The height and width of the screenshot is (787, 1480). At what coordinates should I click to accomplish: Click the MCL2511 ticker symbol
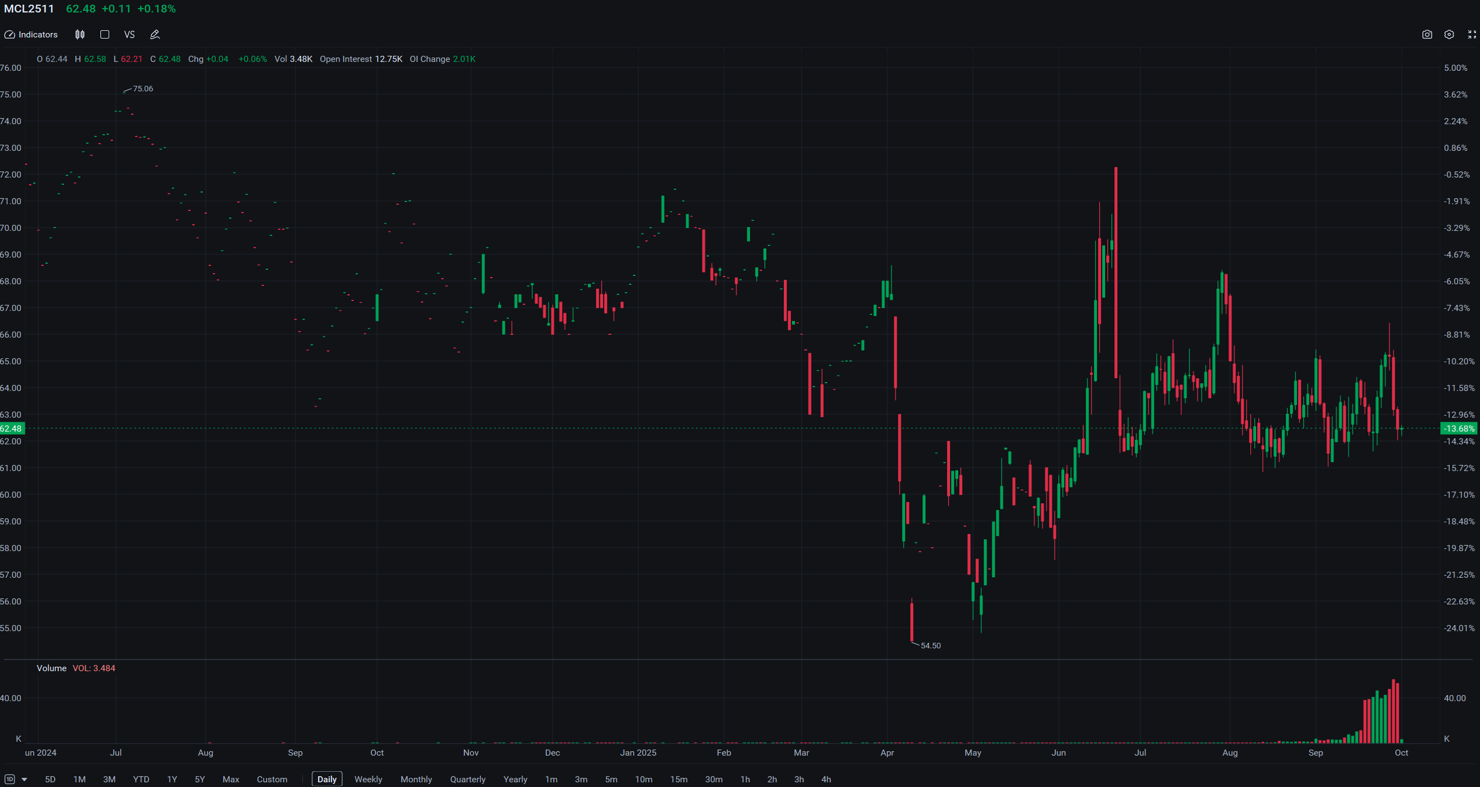tap(29, 9)
